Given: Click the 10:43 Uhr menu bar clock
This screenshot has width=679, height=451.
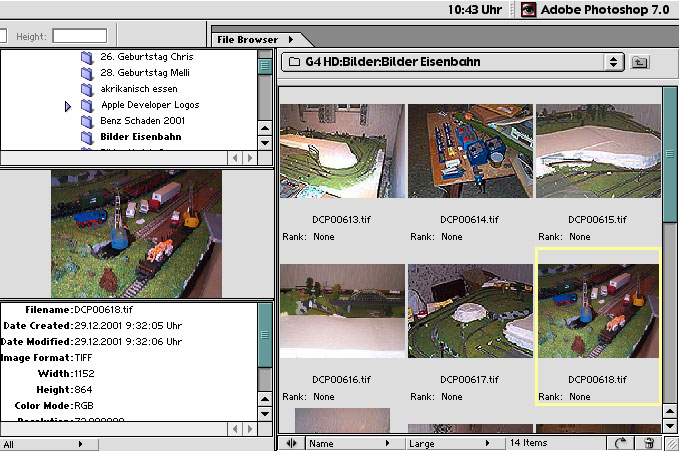Looking at the screenshot, I should point(475,10).
